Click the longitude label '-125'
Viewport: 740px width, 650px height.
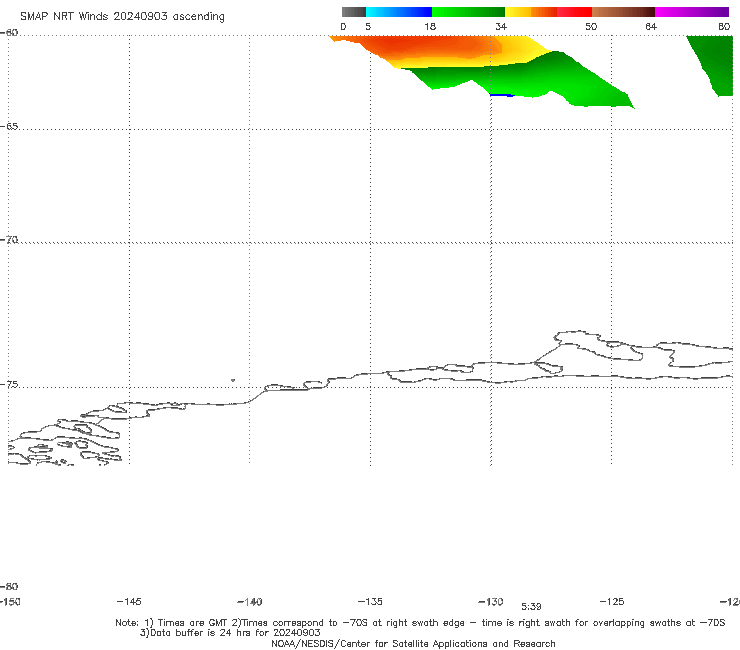612,601
